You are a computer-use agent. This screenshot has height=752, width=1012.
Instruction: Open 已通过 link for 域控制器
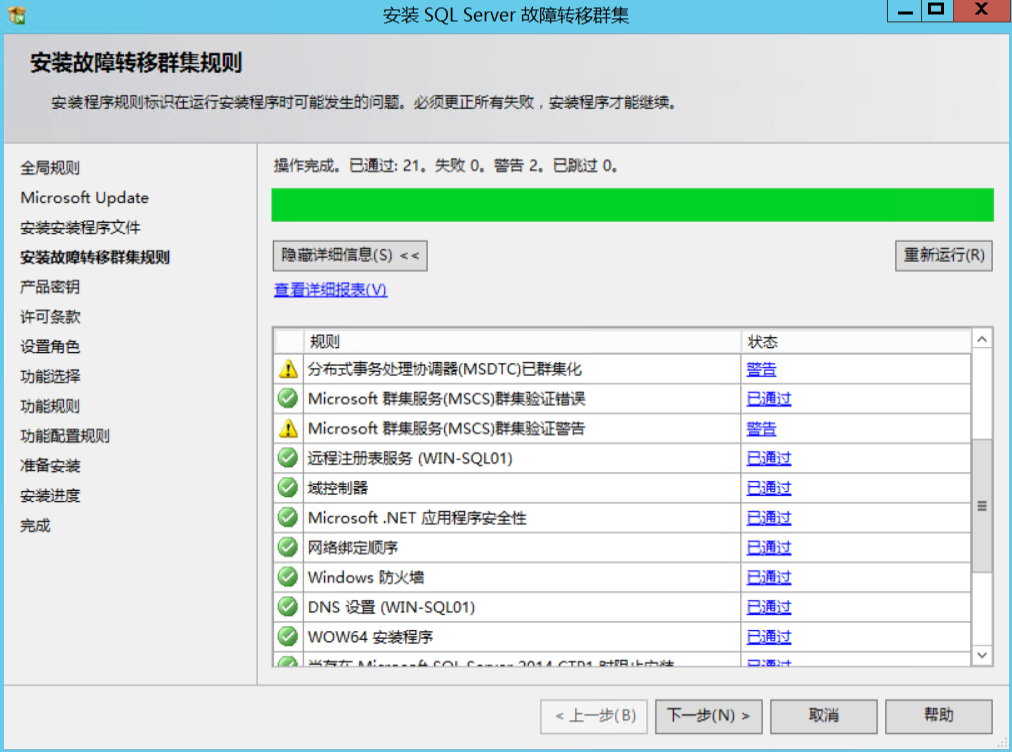[769, 488]
